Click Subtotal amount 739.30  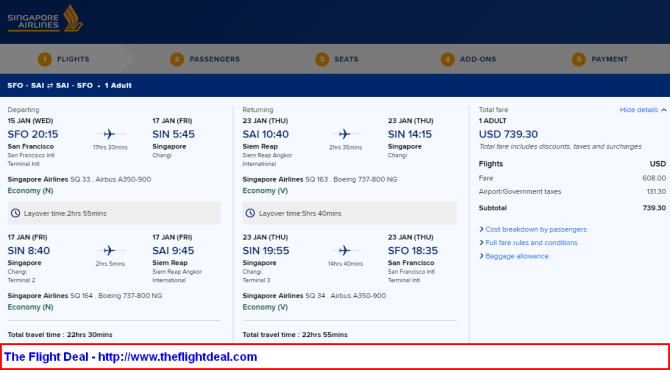[x=654, y=208]
